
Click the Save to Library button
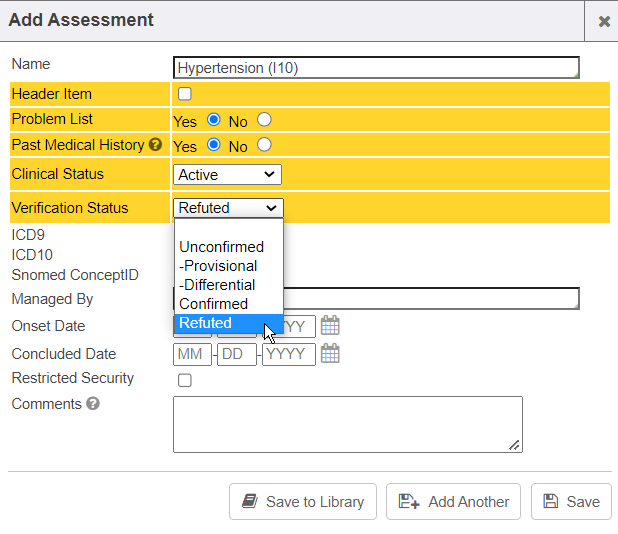[x=303, y=502]
